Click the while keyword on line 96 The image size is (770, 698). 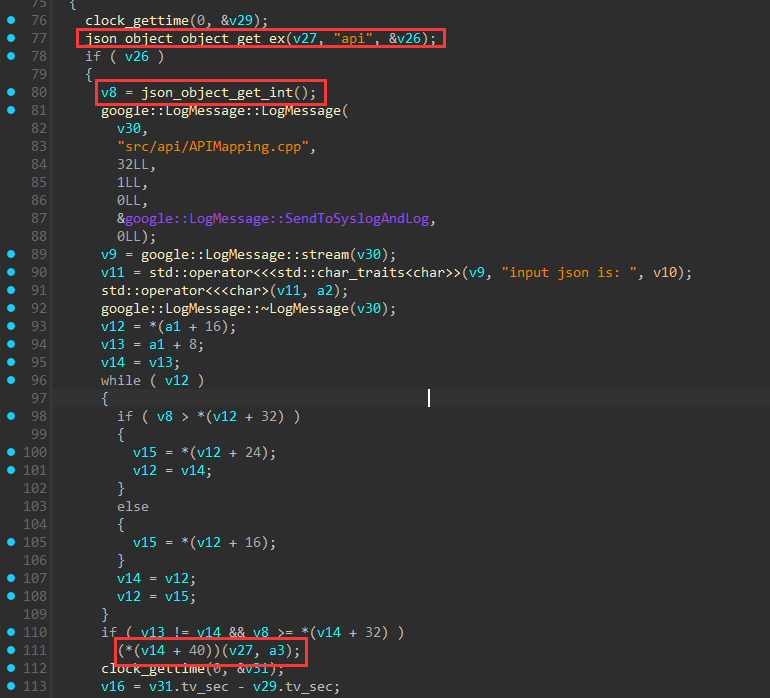[120, 381]
